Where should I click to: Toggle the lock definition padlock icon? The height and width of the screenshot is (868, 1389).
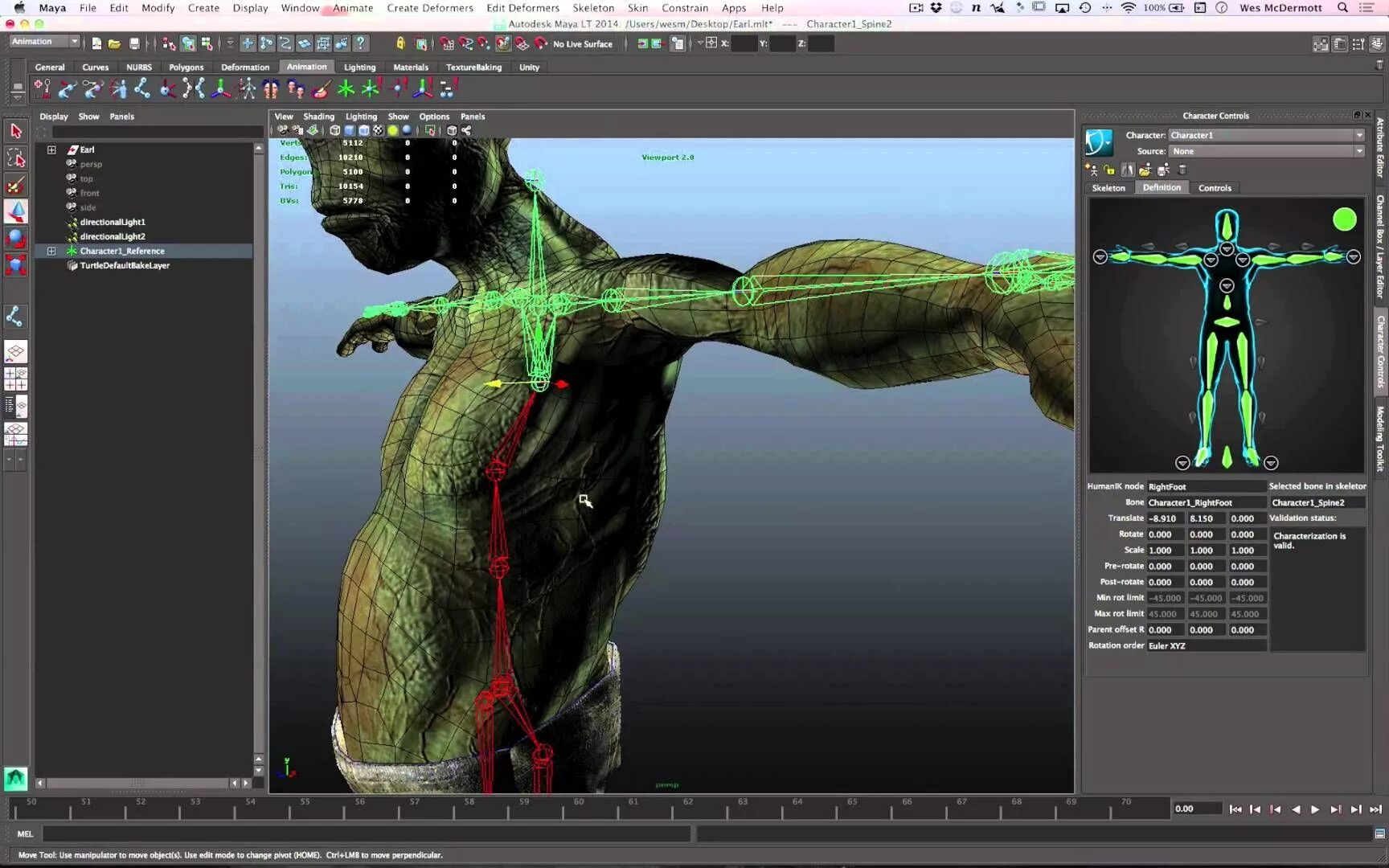point(1109,170)
